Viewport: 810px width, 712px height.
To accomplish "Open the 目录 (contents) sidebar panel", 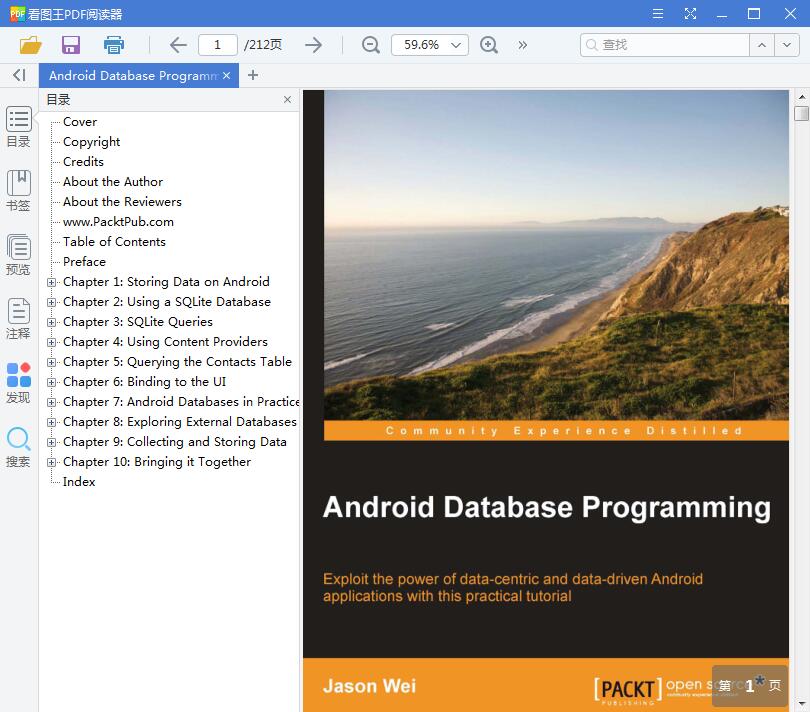I will [x=19, y=127].
